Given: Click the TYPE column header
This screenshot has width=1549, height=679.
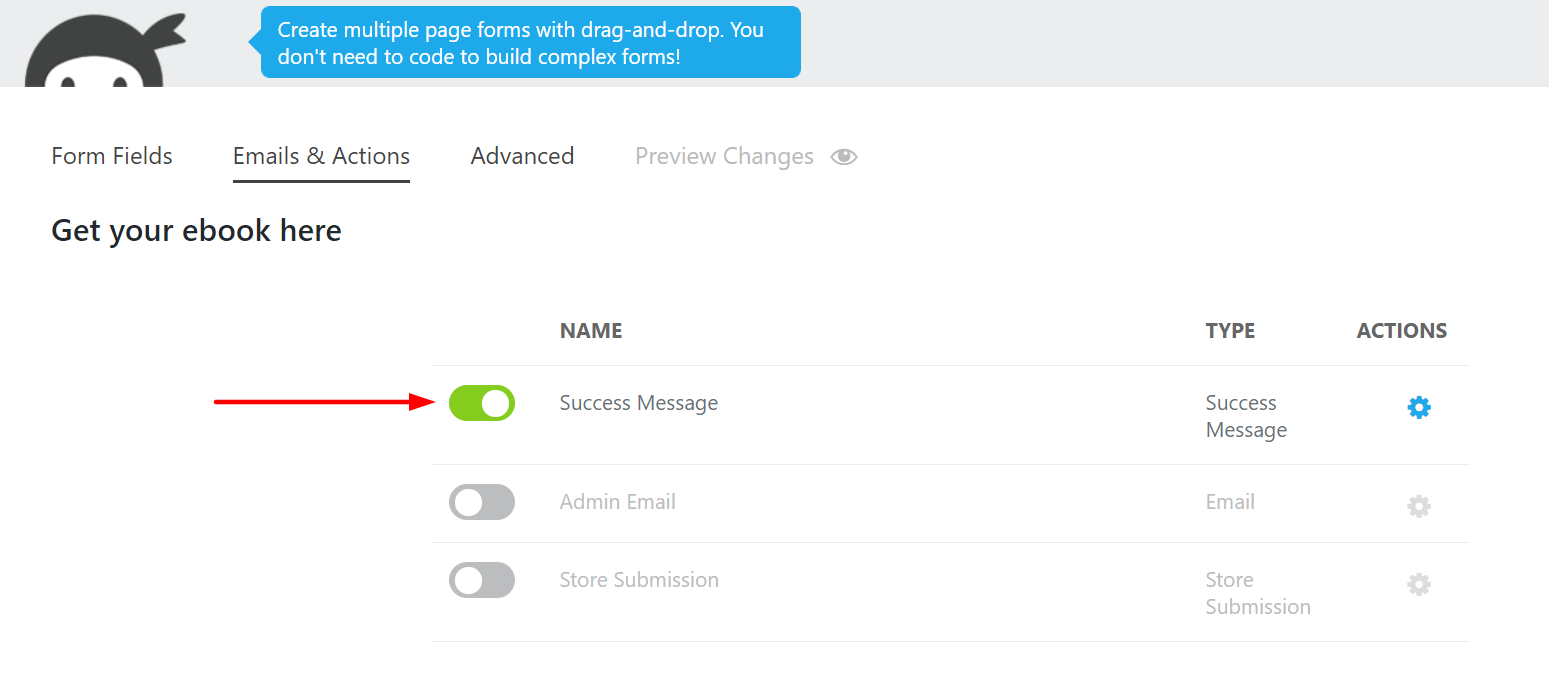Looking at the screenshot, I should [1230, 331].
